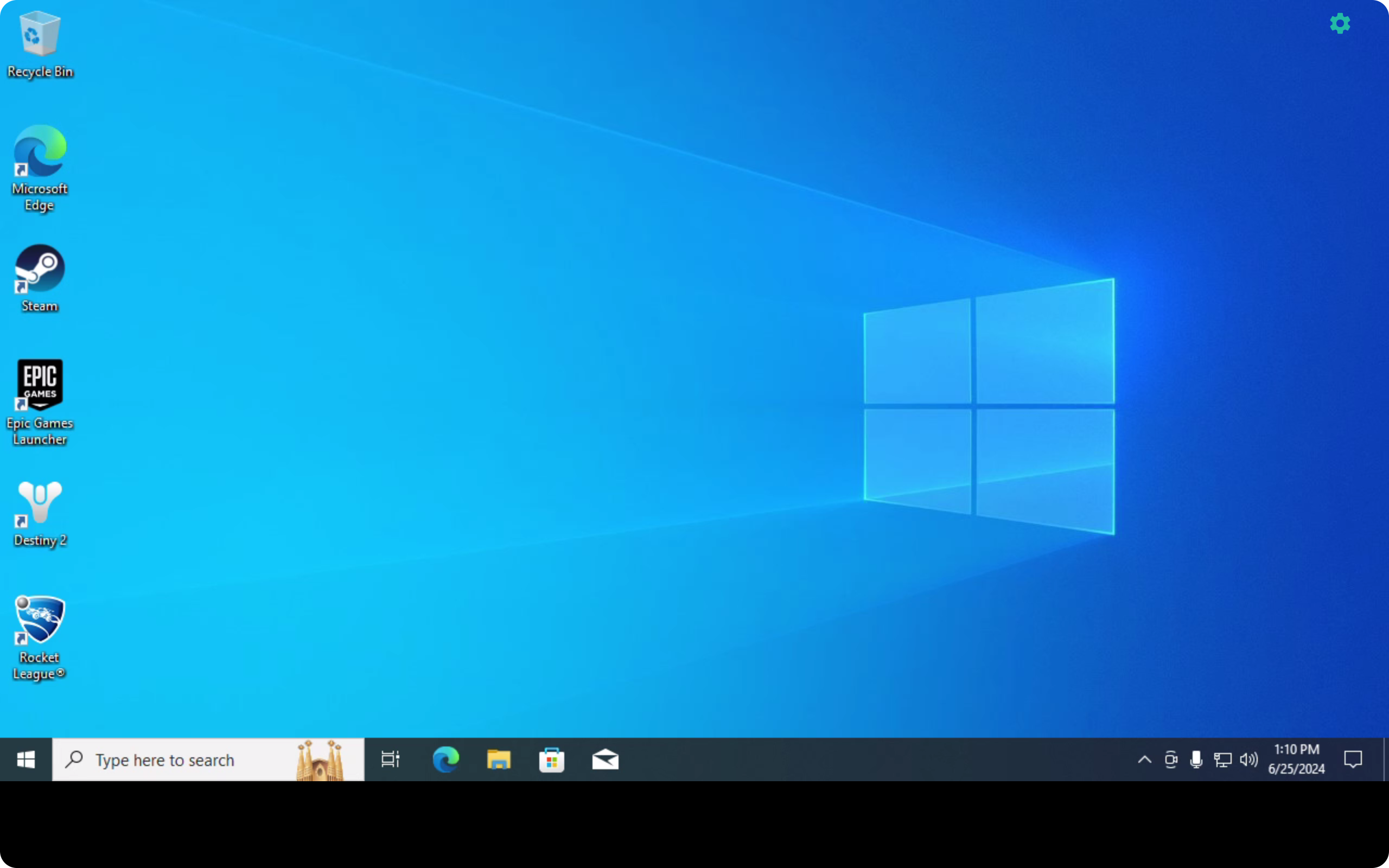Click the Meet Now tray icon

pos(1171,759)
